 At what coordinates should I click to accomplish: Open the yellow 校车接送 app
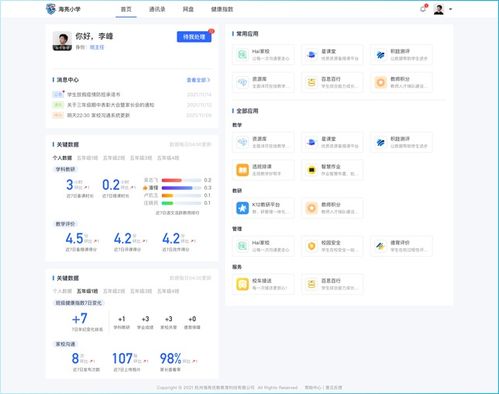coord(263,284)
